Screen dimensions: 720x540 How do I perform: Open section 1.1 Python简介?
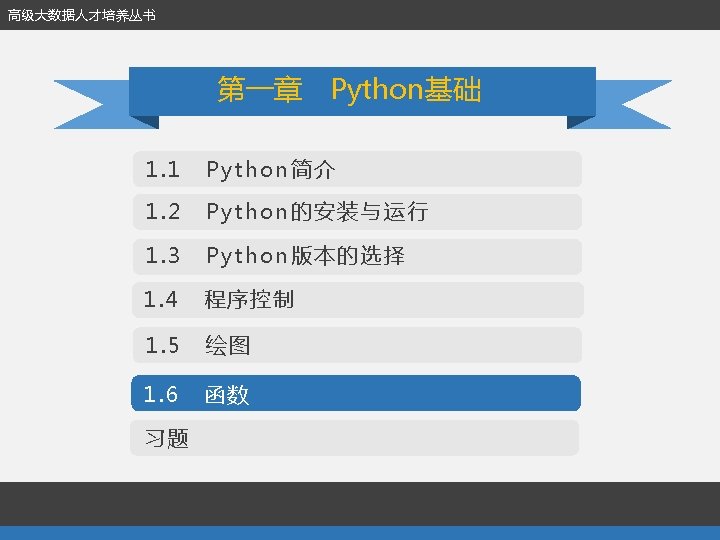357,169
